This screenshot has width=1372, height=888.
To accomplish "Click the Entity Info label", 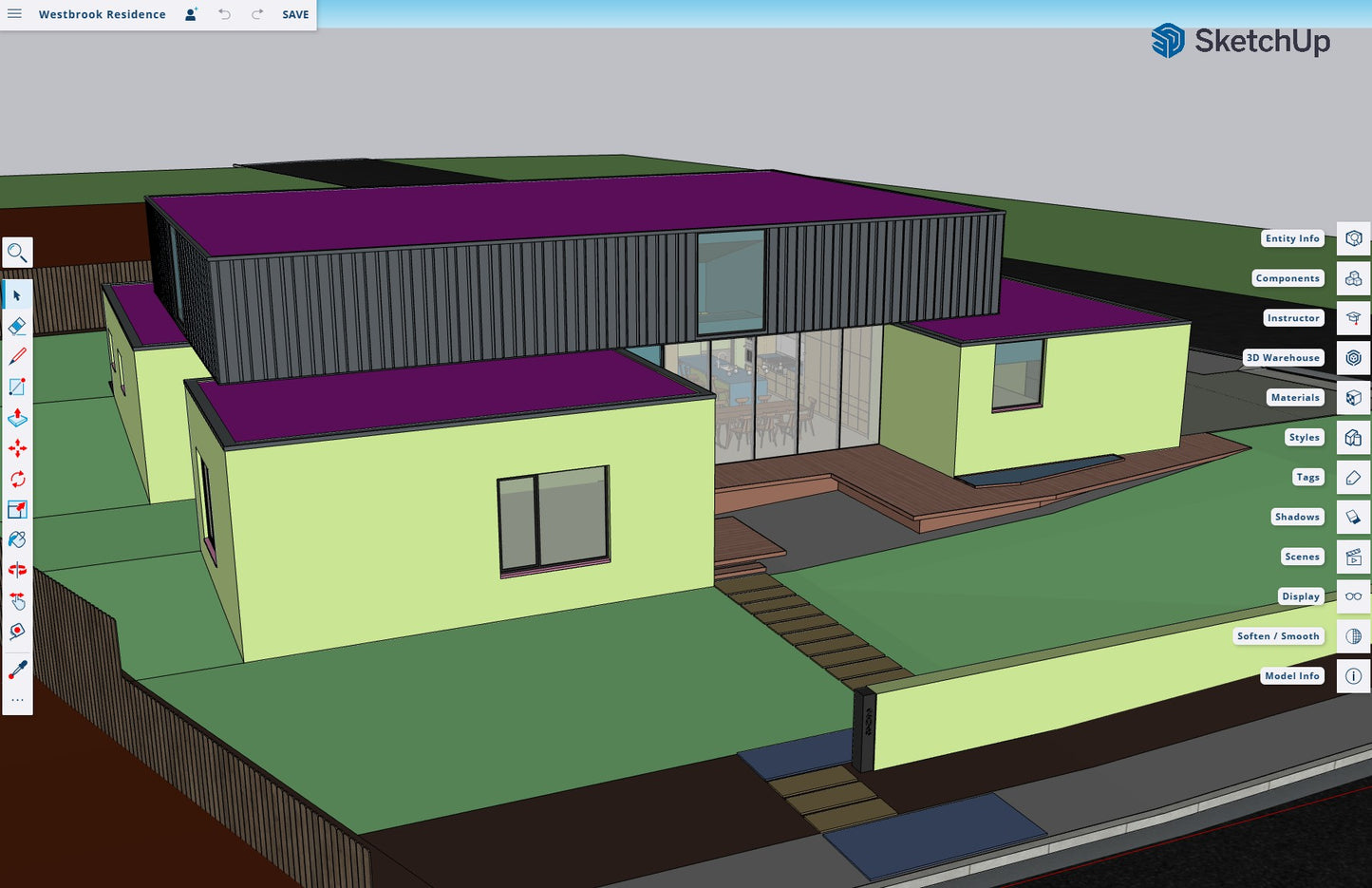I will 1292,238.
